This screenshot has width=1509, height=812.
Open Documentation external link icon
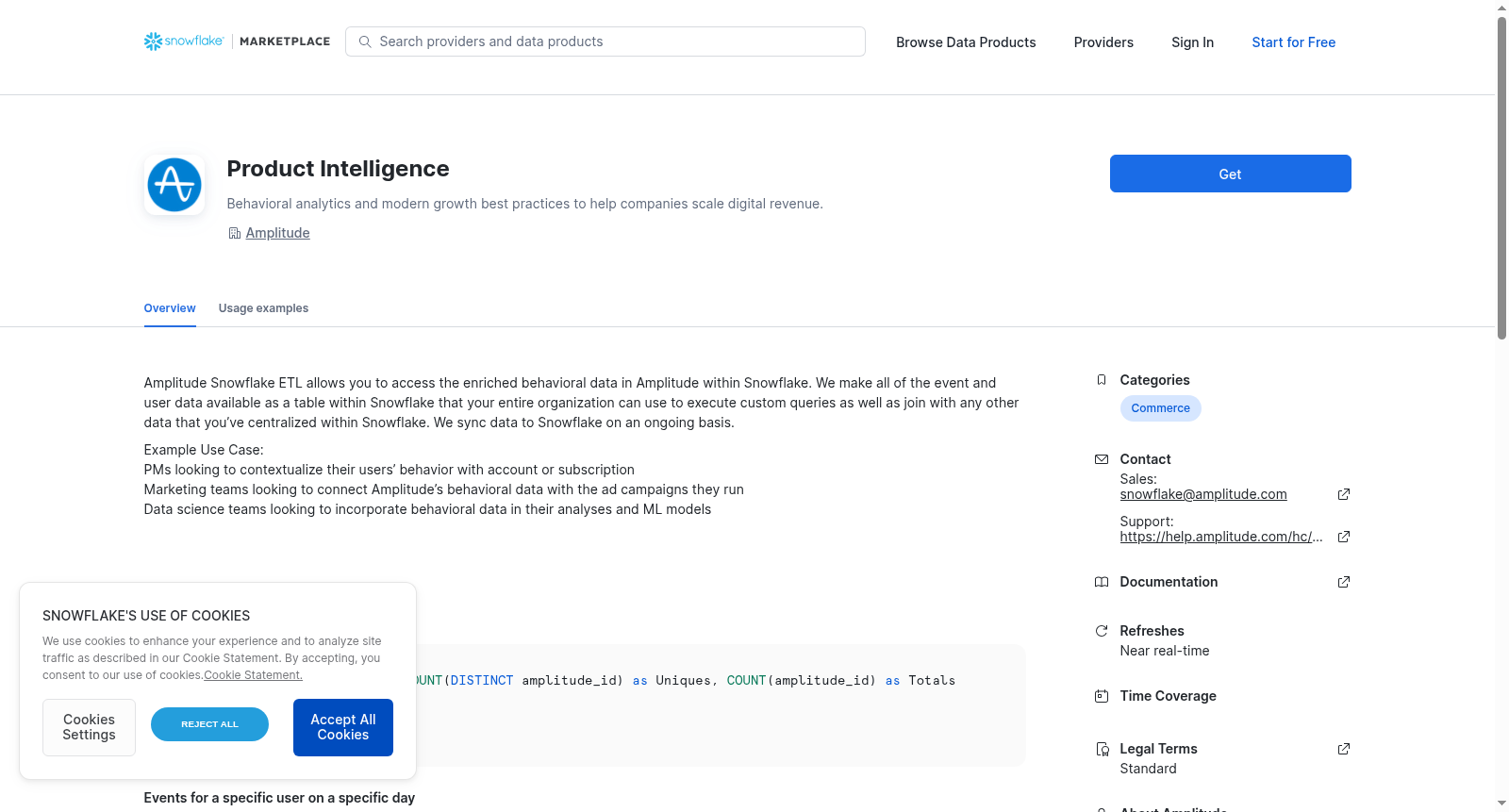point(1344,582)
